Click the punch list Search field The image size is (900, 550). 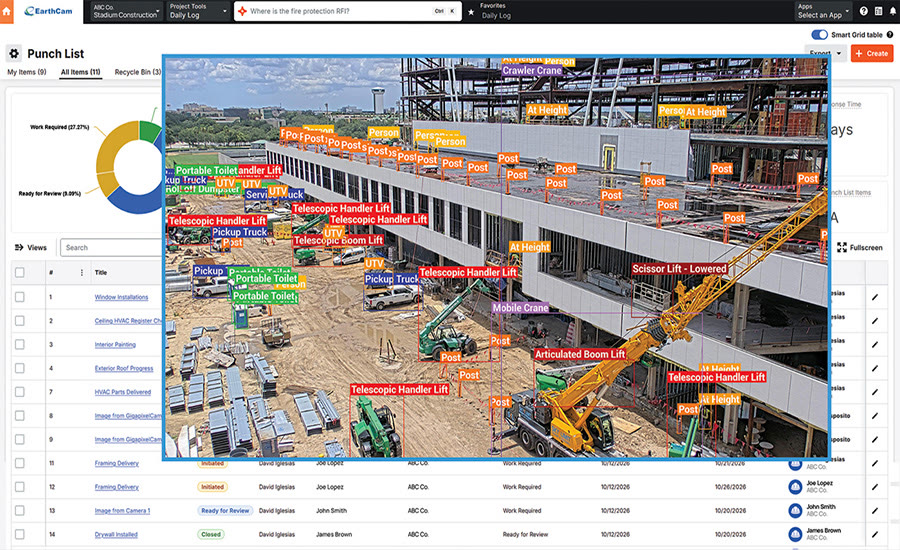point(112,247)
